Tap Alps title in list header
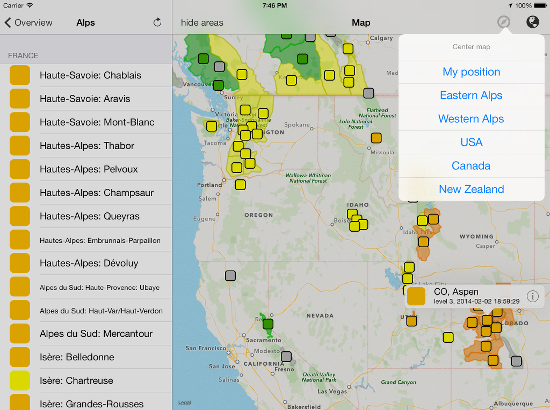The width and height of the screenshot is (550, 410). pyautogui.click(x=86, y=23)
